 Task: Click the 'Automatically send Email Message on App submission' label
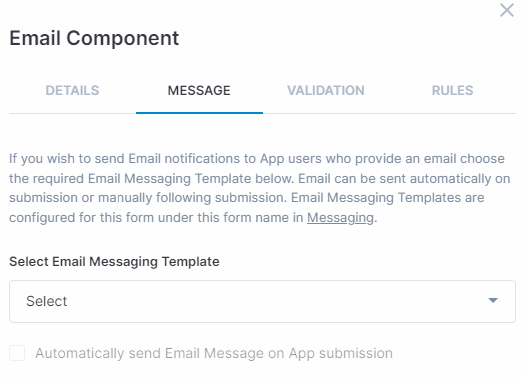(214, 353)
